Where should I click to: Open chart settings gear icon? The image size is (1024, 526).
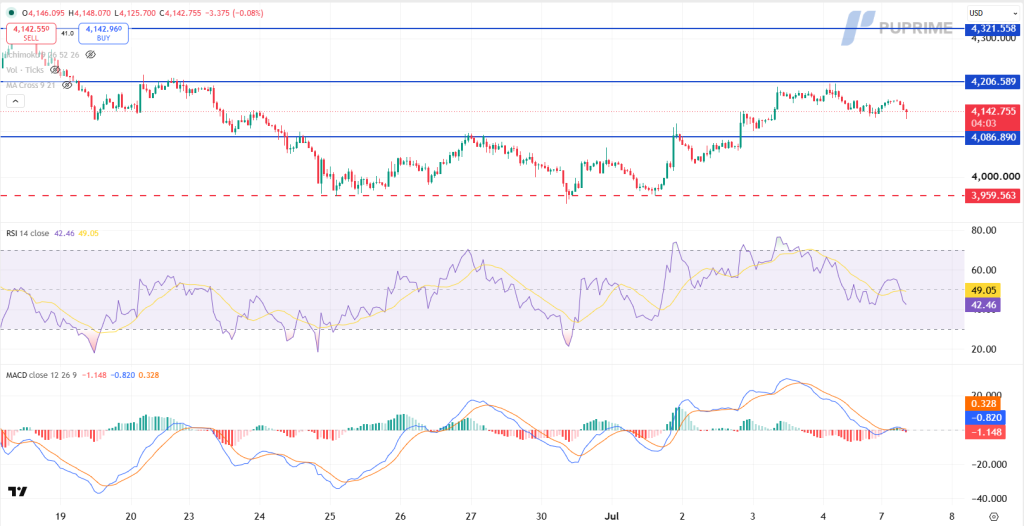pos(993,515)
